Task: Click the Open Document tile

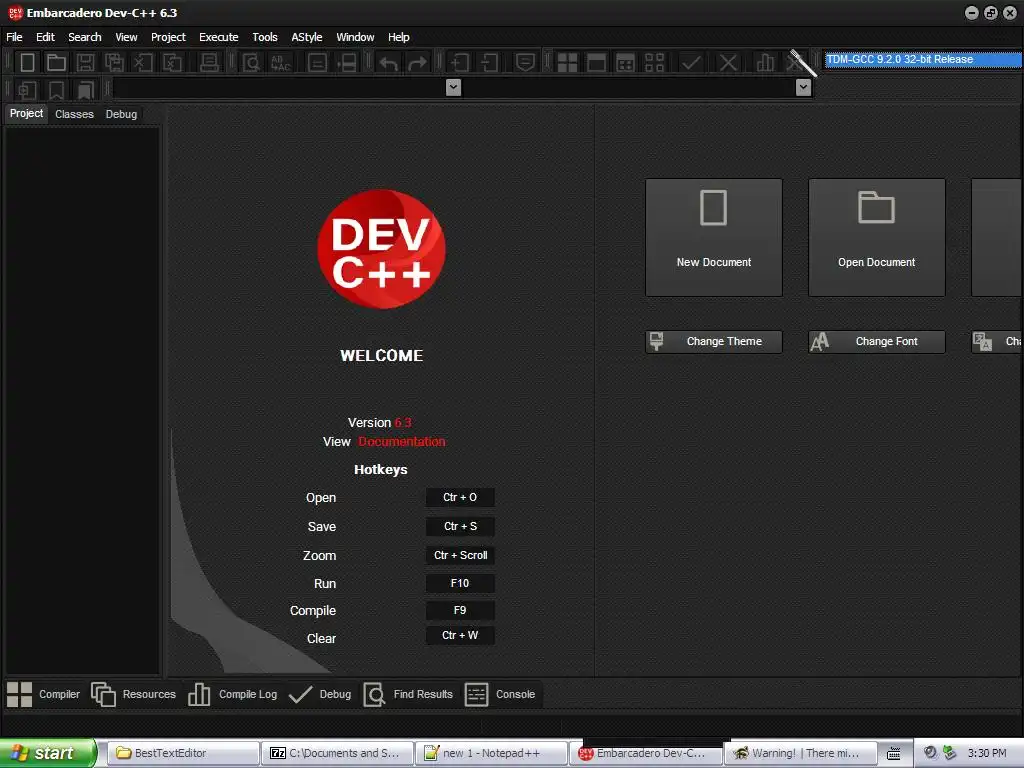Action: [x=876, y=238]
